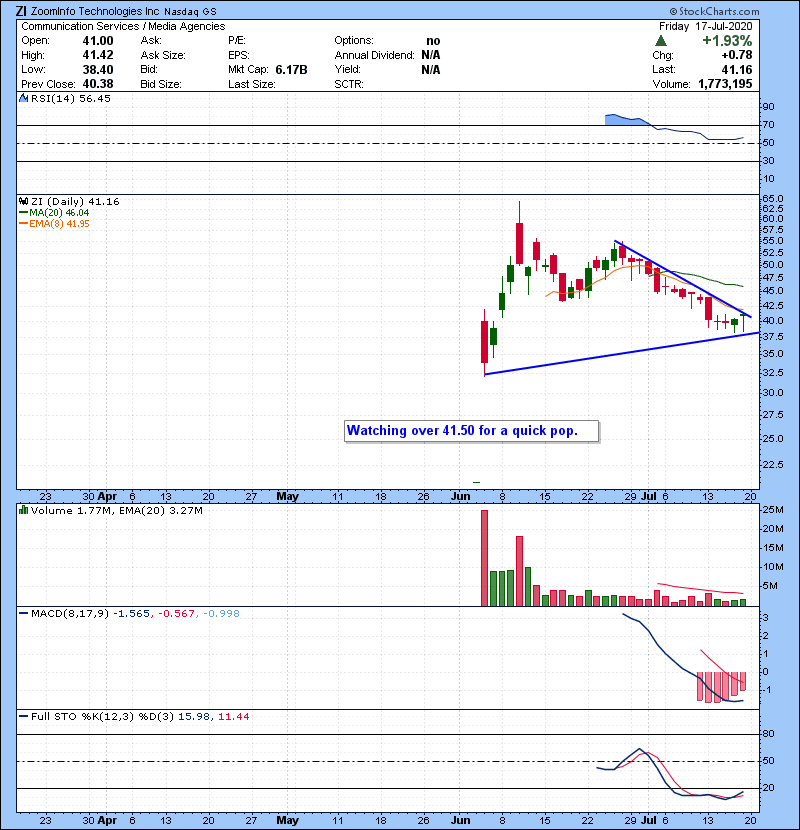Click 'ZoomInfo Technologies Inc' company name
Image resolution: width=800 pixels, height=830 pixels.
point(95,11)
